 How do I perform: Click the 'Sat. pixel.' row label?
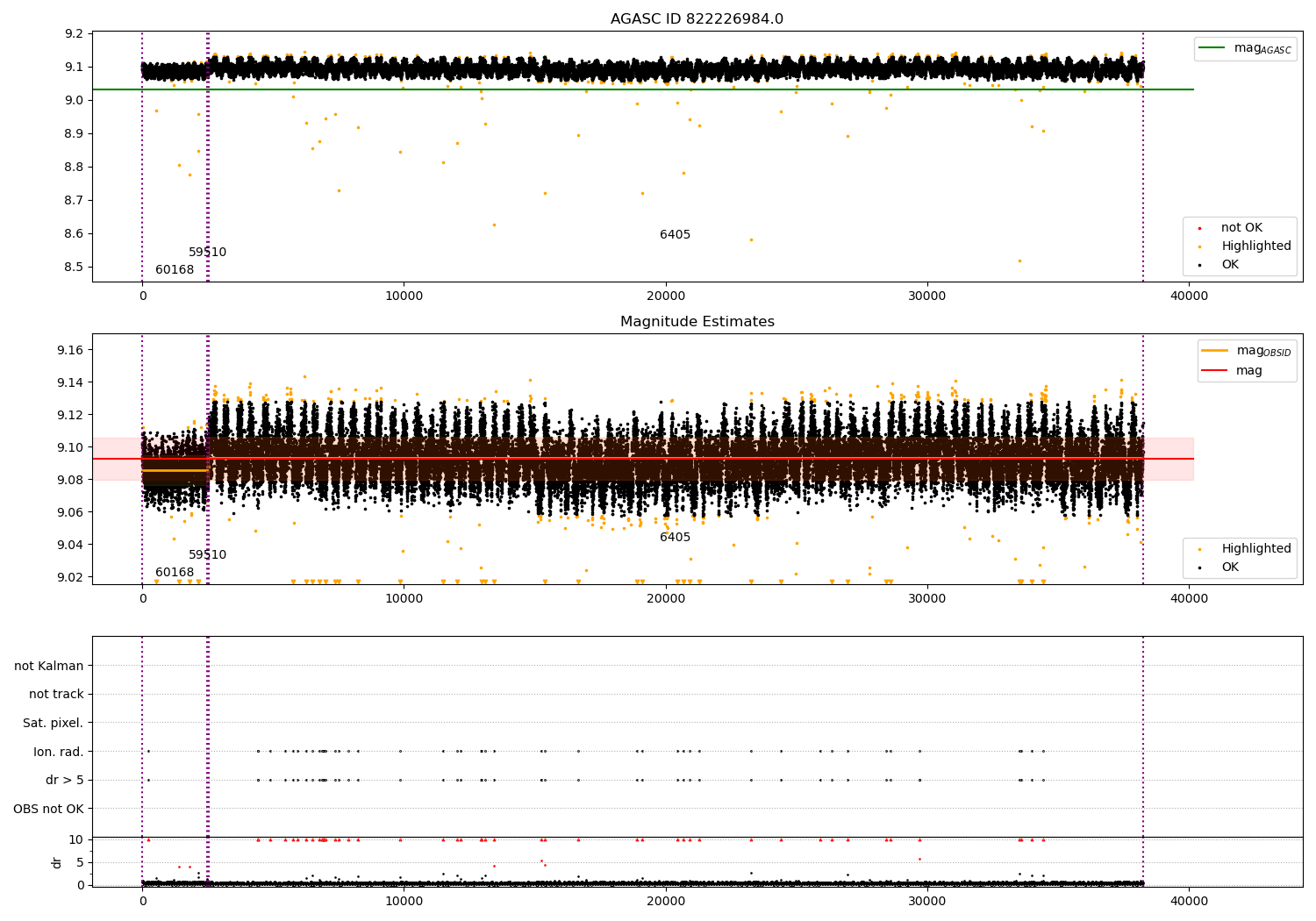click(54, 724)
